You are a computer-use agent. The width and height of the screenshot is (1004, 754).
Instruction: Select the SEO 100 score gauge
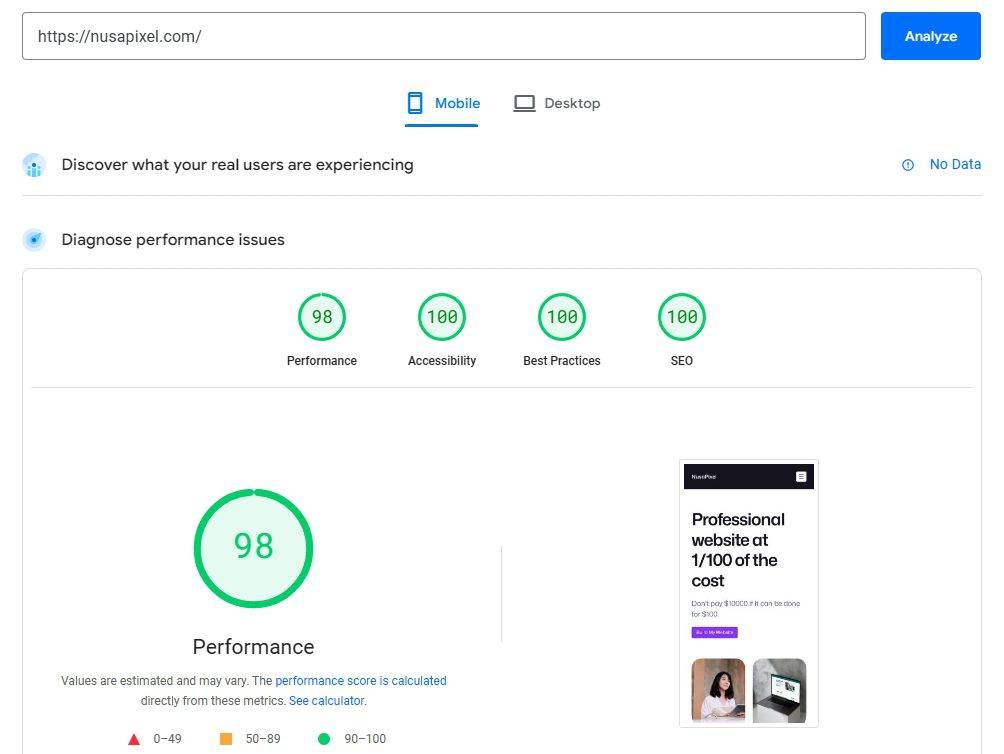(x=681, y=318)
